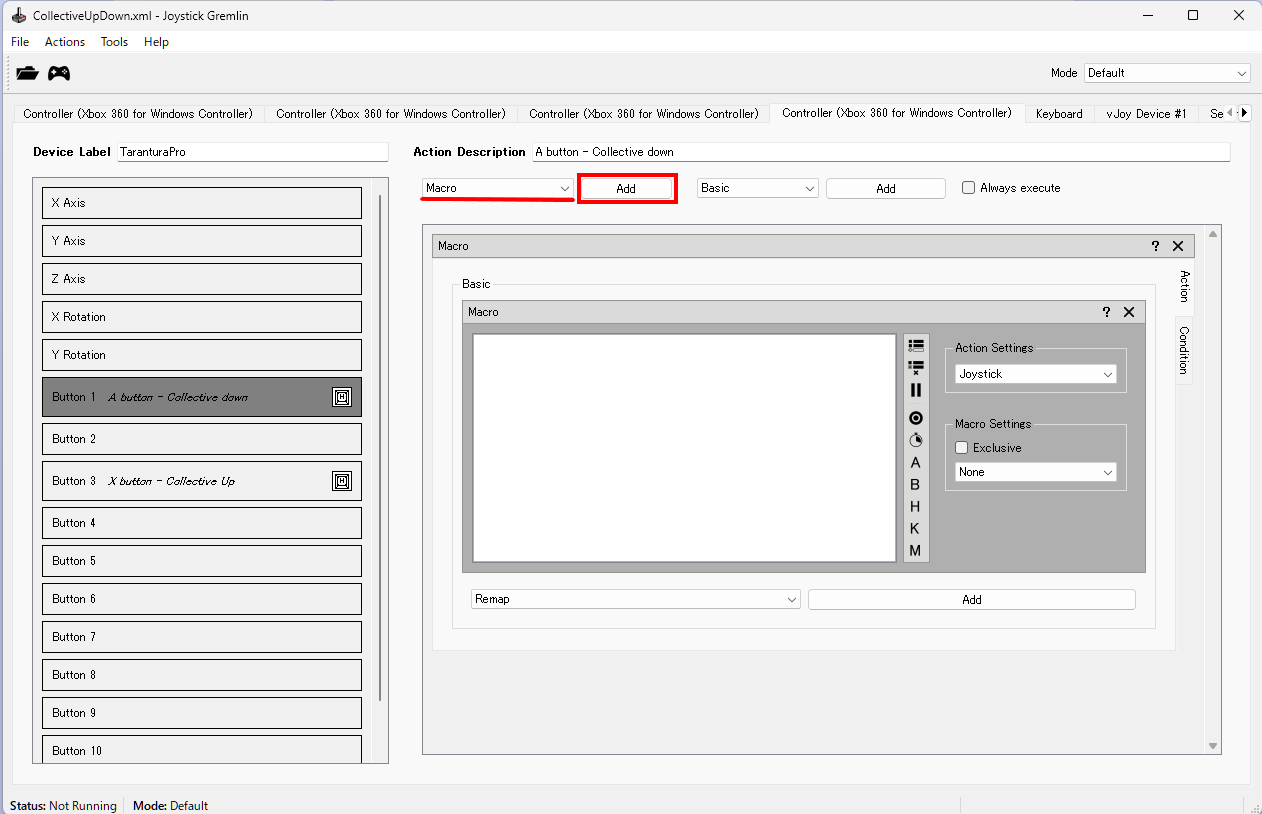Select Button 3 X button Collective Up
Screen dimensions: 1262x814
point(201,481)
